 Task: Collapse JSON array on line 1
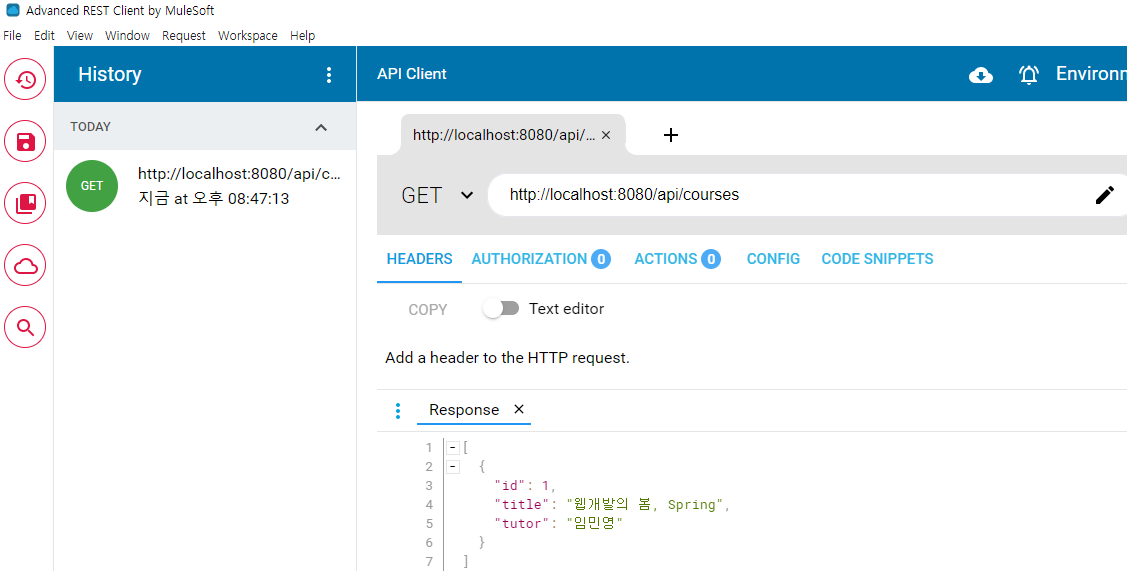pos(453,448)
